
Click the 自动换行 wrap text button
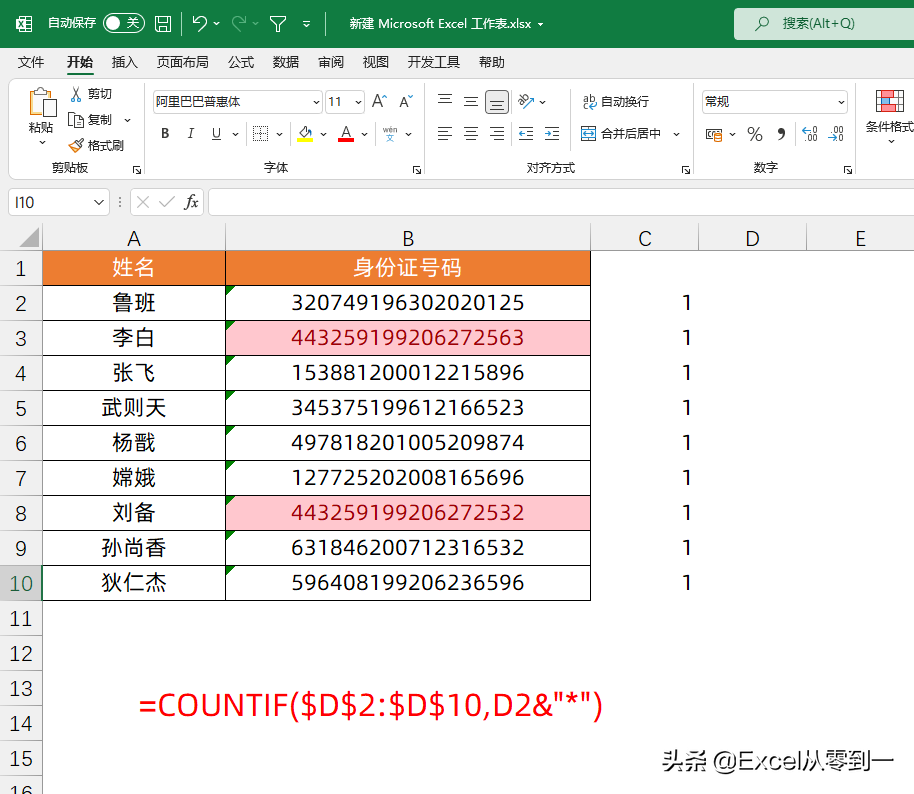616,101
